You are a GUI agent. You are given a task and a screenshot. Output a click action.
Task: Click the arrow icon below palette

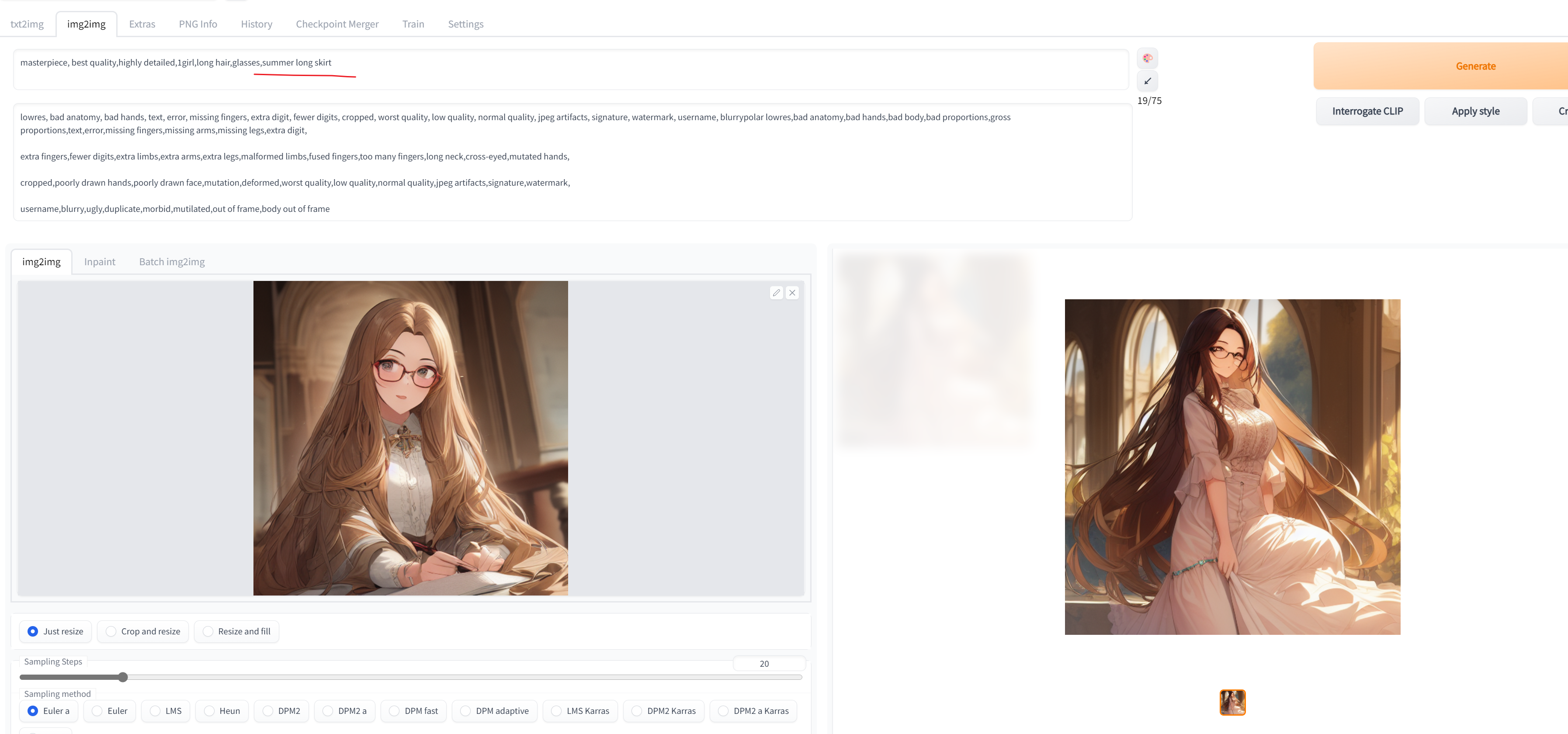click(x=1148, y=81)
